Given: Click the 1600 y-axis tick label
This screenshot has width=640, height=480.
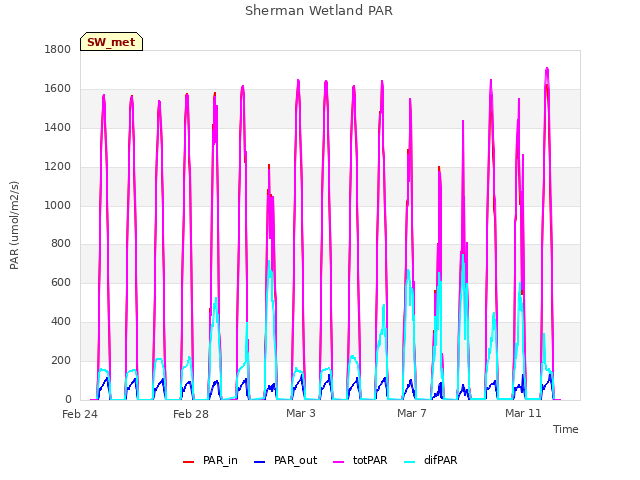Looking at the screenshot, I should 58,89.
